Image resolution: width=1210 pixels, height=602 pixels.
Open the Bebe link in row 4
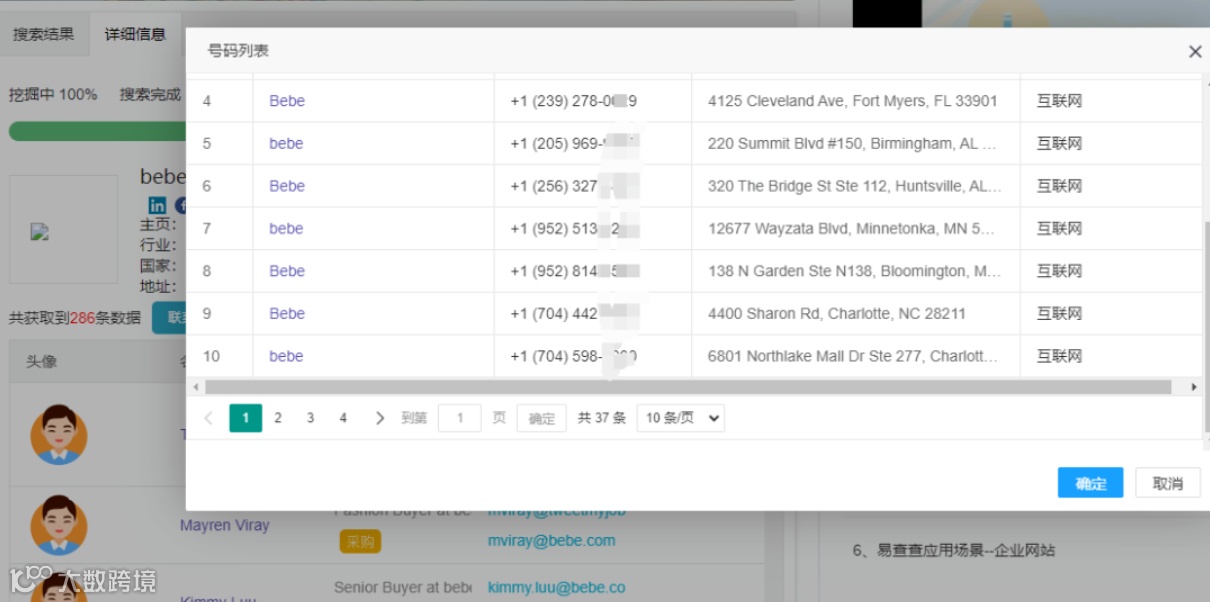point(287,101)
